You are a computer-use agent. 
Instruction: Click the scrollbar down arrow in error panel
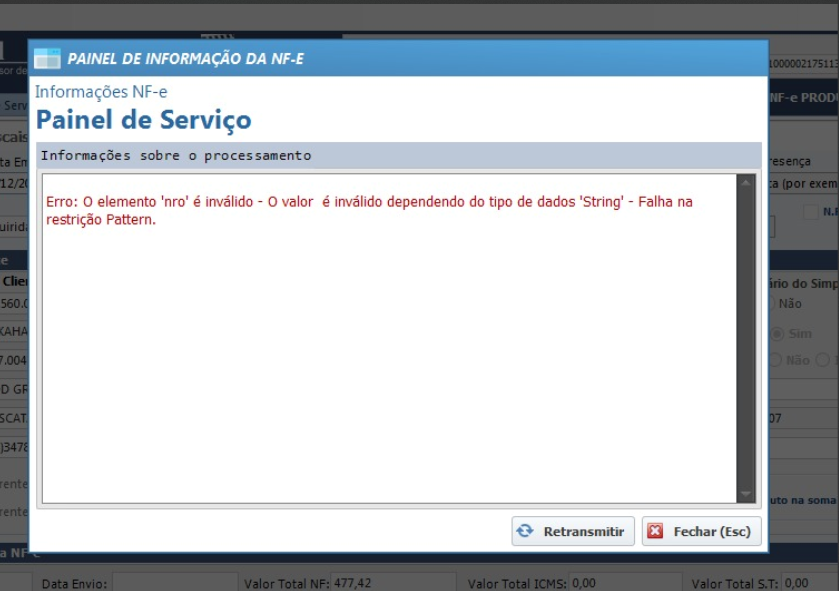tap(745, 494)
